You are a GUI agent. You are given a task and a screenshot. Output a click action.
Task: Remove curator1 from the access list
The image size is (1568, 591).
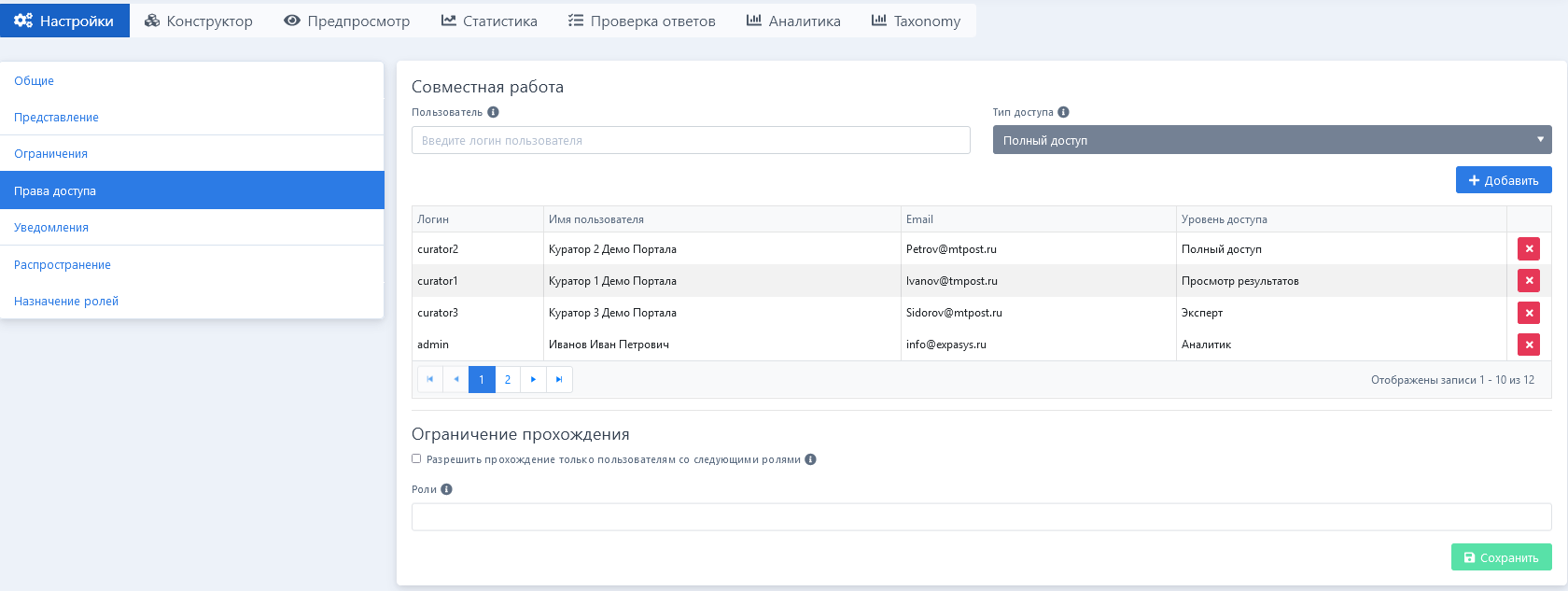pos(1528,281)
